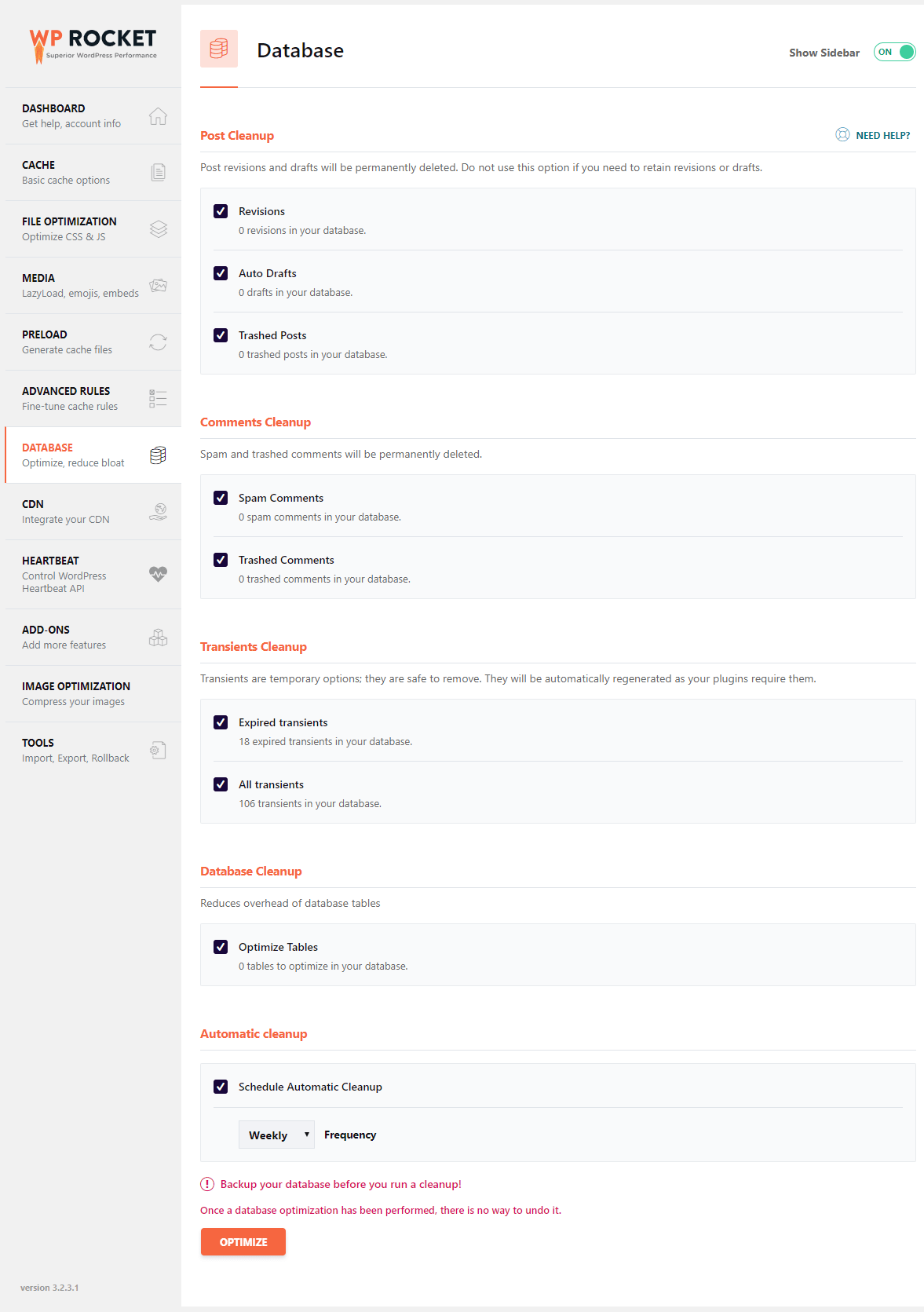Screen dimensions: 924x1312
Task: Select the Media images icon
Action: 158,285
